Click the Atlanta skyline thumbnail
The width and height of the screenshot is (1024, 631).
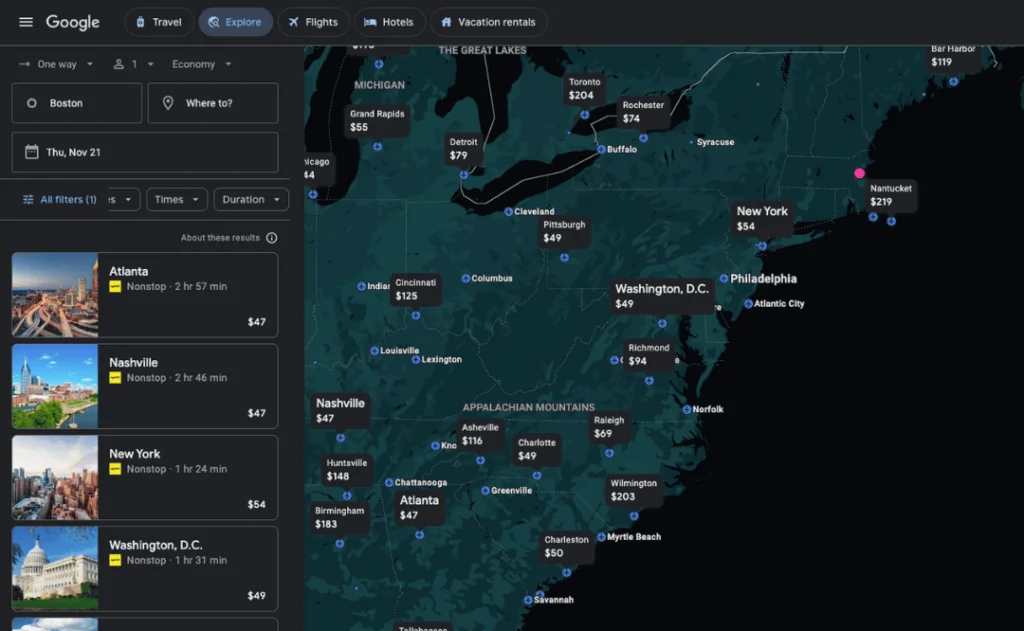(x=55, y=295)
